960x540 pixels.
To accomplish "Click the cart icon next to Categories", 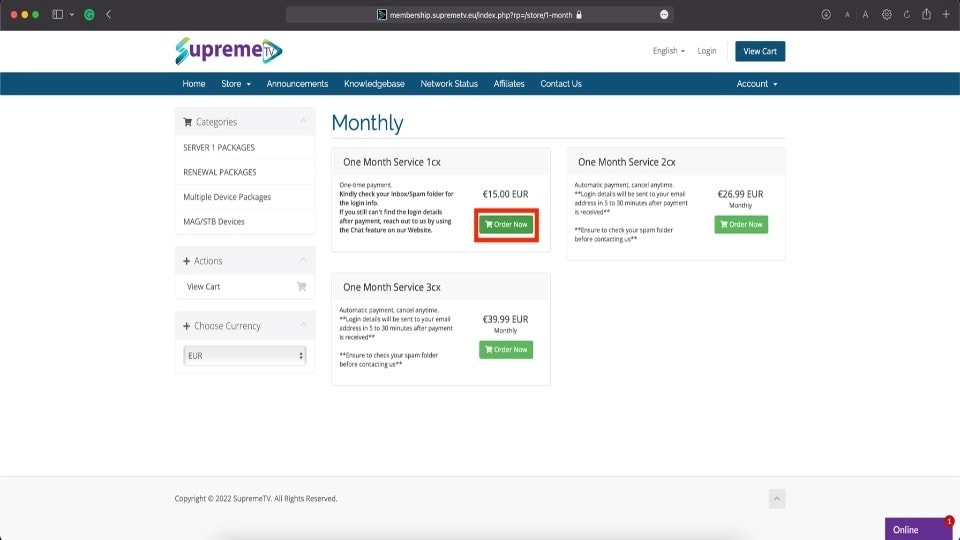I will pos(187,122).
